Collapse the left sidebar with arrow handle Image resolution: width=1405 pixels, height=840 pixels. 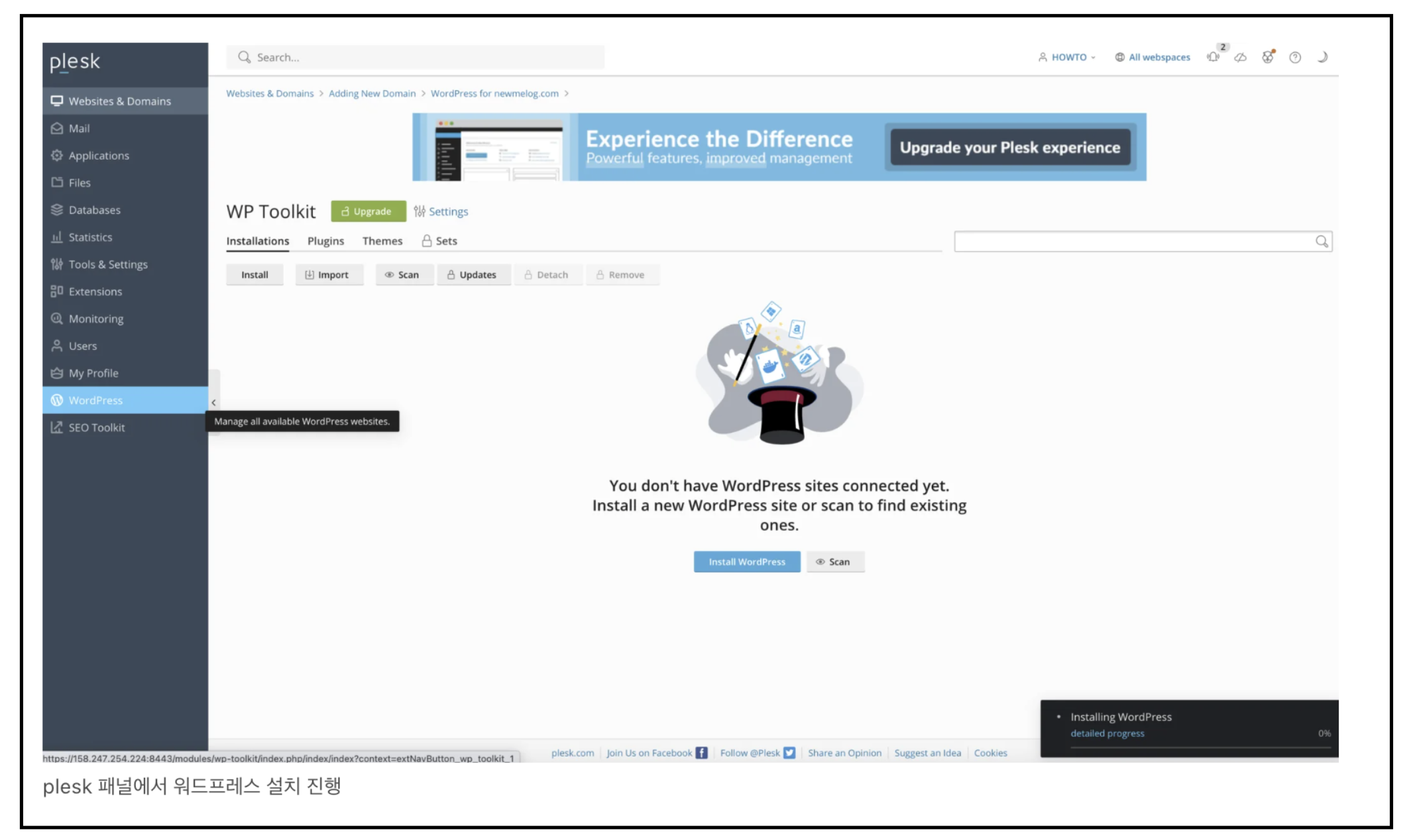pyautogui.click(x=213, y=402)
